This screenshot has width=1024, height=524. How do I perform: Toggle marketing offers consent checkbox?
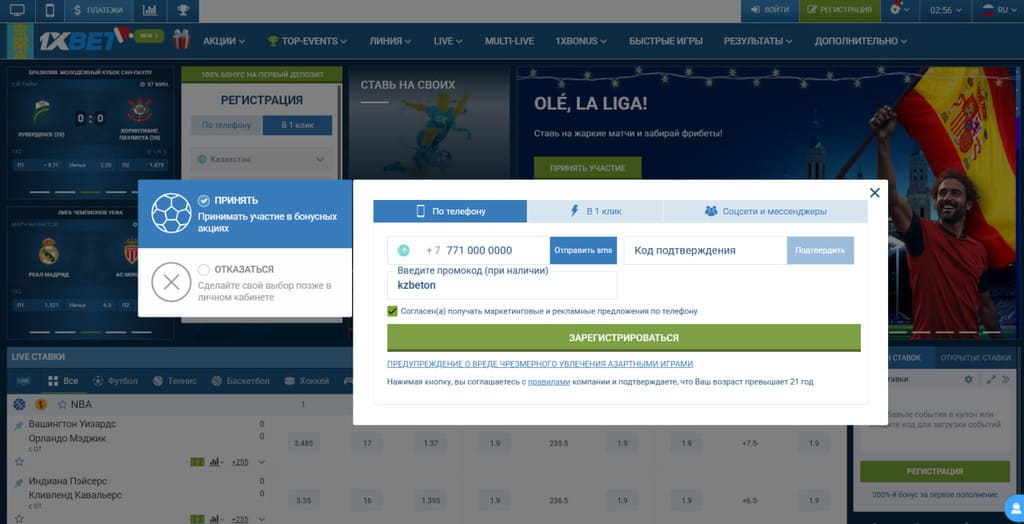point(392,311)
